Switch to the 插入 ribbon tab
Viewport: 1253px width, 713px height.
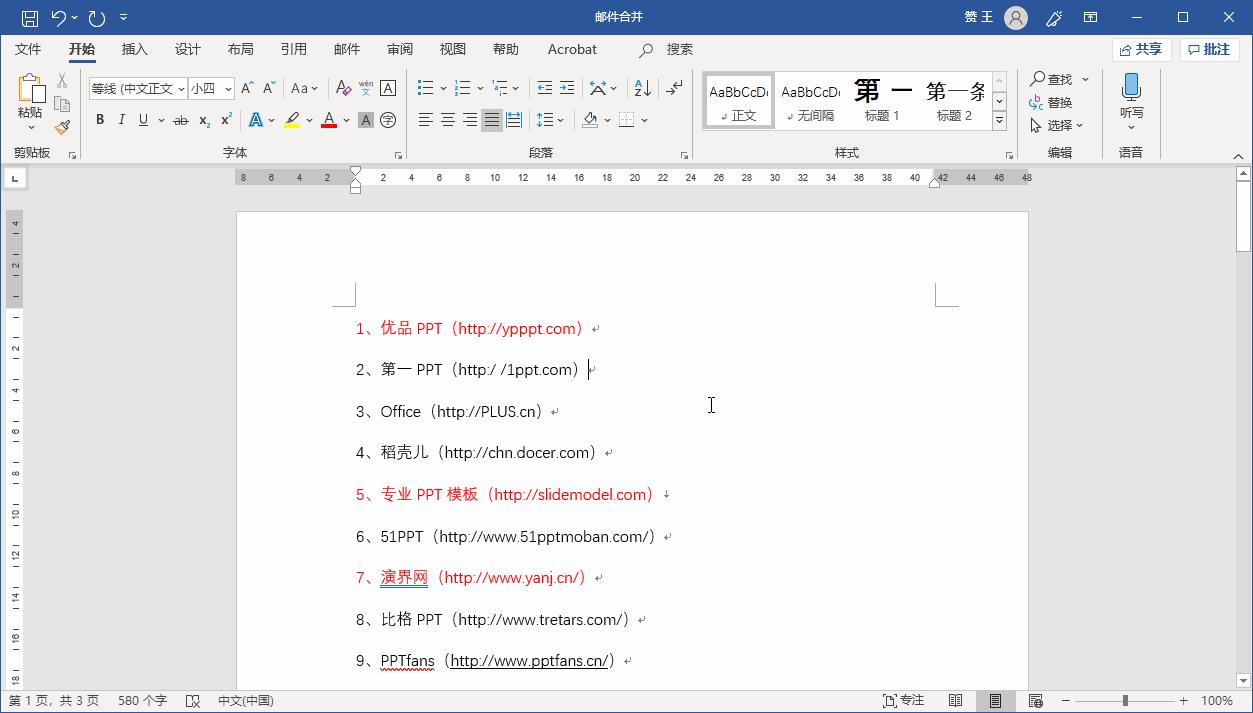coord(135,49)
